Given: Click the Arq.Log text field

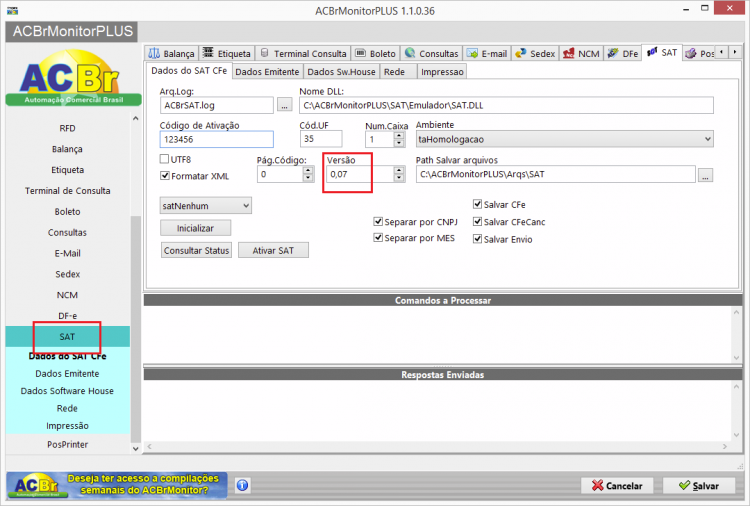Looking at the screenshot, I should [x=216, y=105].
